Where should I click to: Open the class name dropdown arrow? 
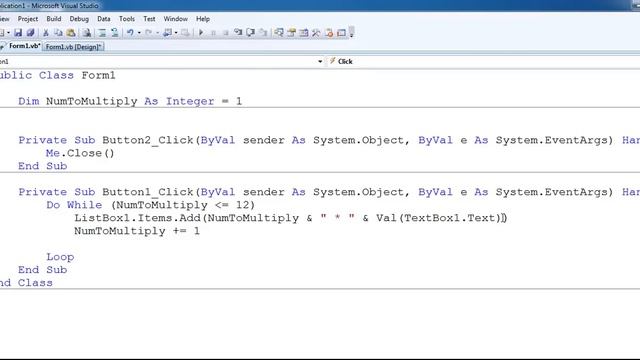pyautogui.click(x=320, y=62)
